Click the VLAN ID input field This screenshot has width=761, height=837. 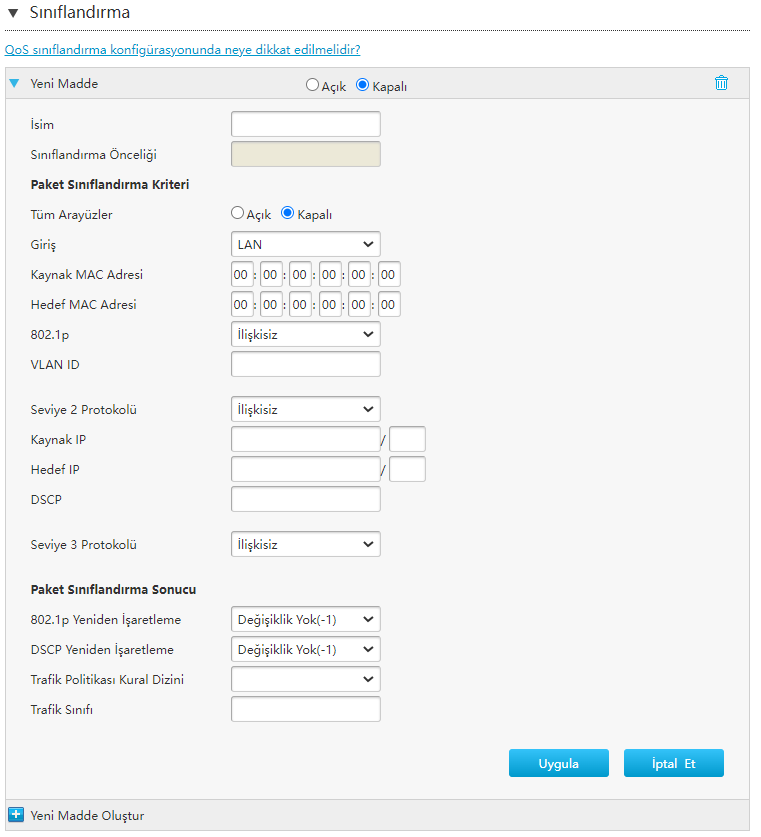click(x=305, y=364)
